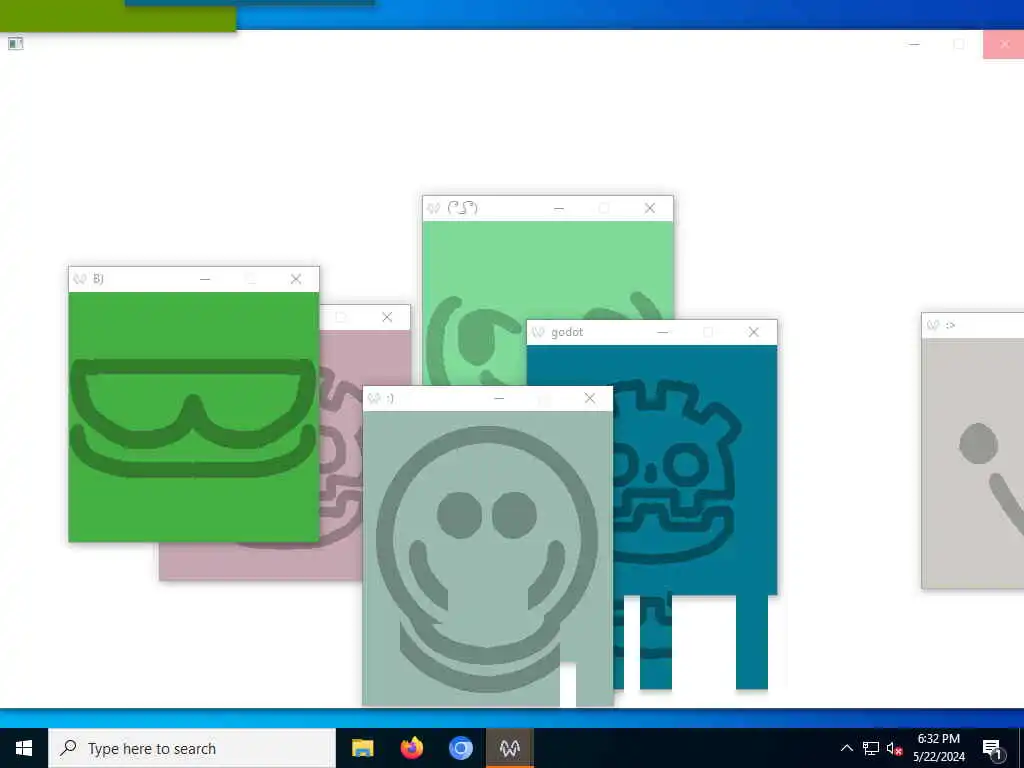Click the gray canvas of the :> window
This screenshot has width=1024, height=768.
click(x=972, y=463)
